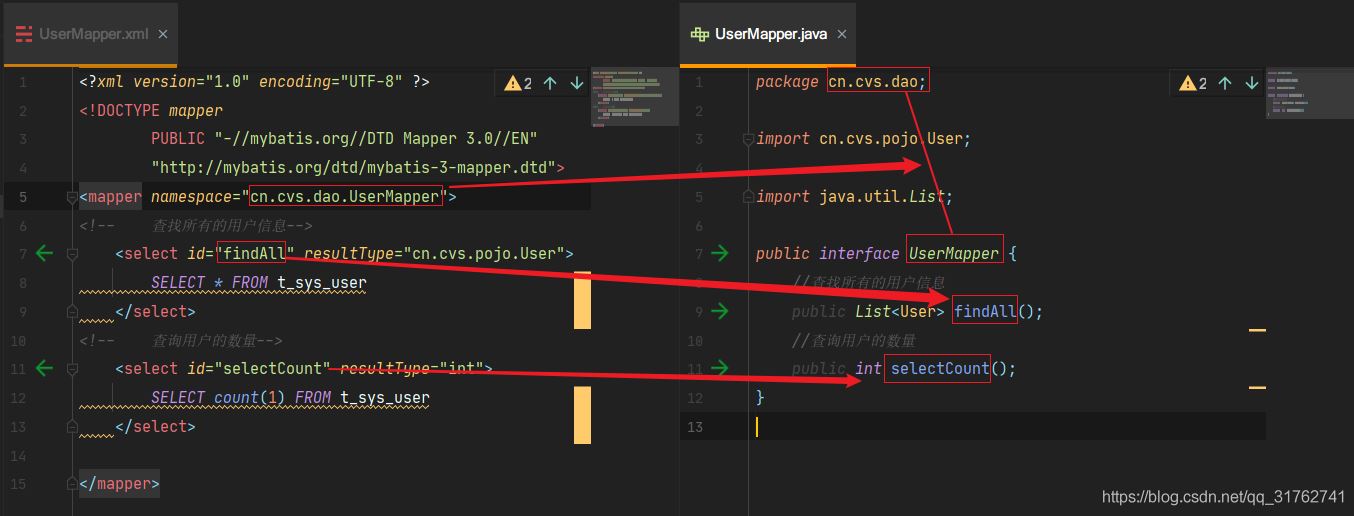Collapse the mapper tag fold at line 5
This screenshot has height=516, width=1354.
[x=72, y=197]
